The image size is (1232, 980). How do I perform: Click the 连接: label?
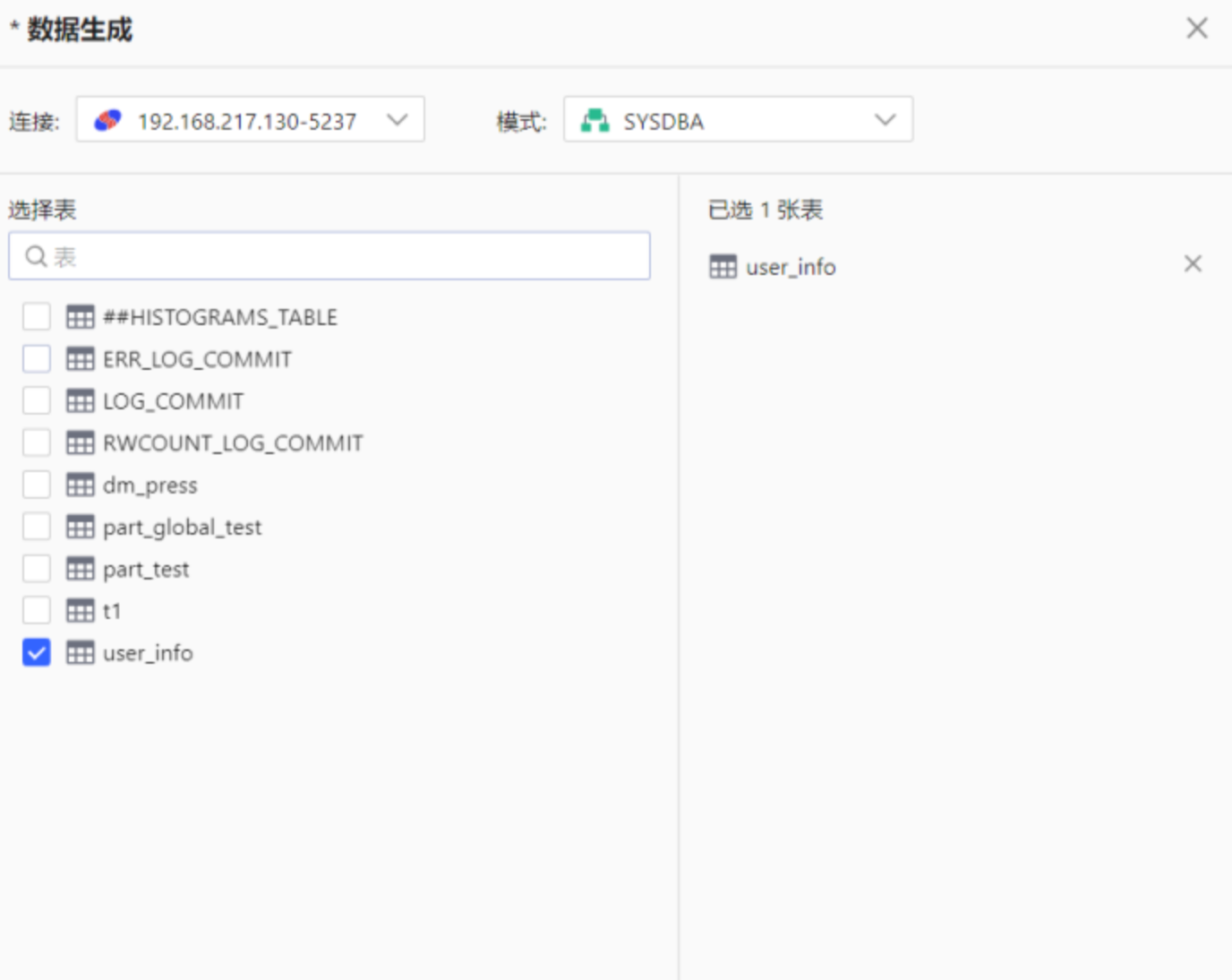(34, 121)
